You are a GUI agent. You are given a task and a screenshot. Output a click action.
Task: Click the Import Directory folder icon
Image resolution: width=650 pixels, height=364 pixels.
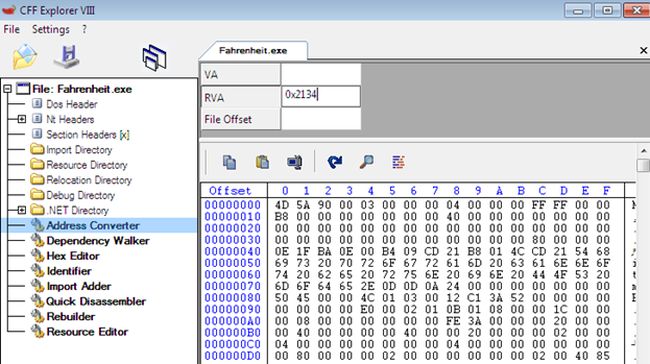[x=37, y=149]
